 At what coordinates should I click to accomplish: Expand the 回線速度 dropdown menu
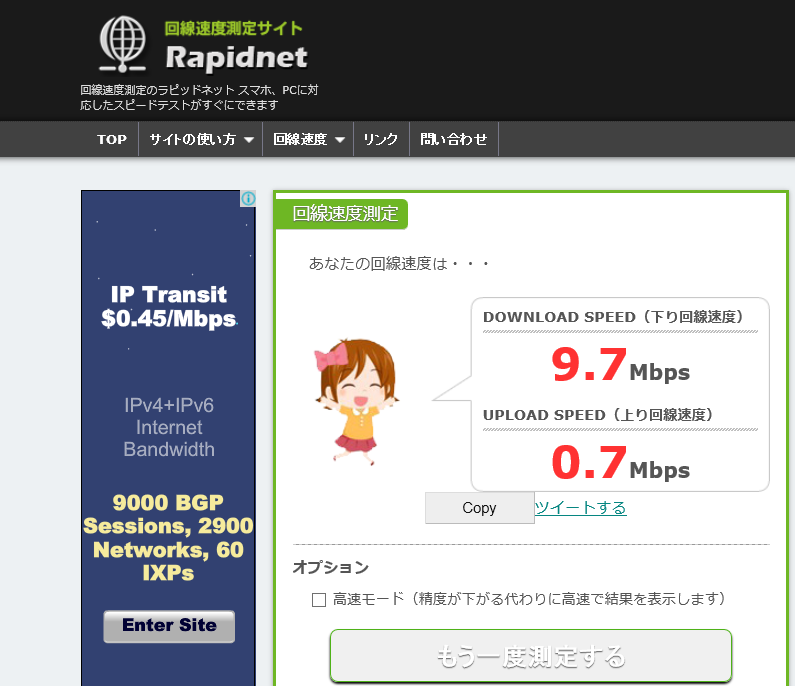click(x=308, y=139)
